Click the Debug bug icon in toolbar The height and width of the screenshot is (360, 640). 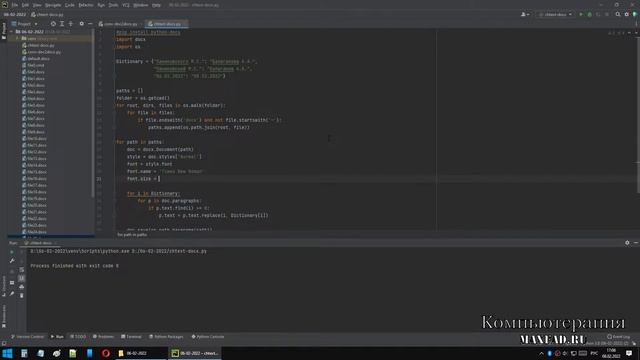[x=589, y=14]
